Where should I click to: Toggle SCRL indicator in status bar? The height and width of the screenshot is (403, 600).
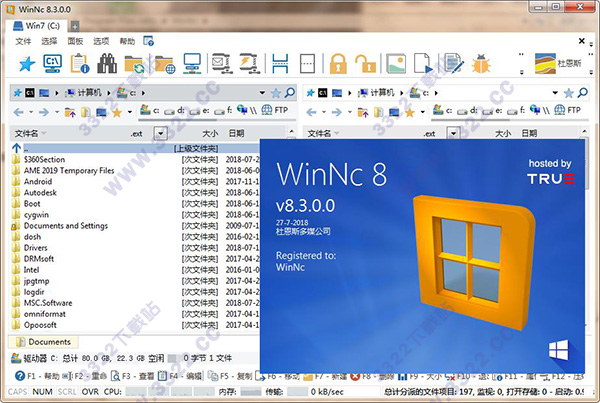(x=67, y=392)
